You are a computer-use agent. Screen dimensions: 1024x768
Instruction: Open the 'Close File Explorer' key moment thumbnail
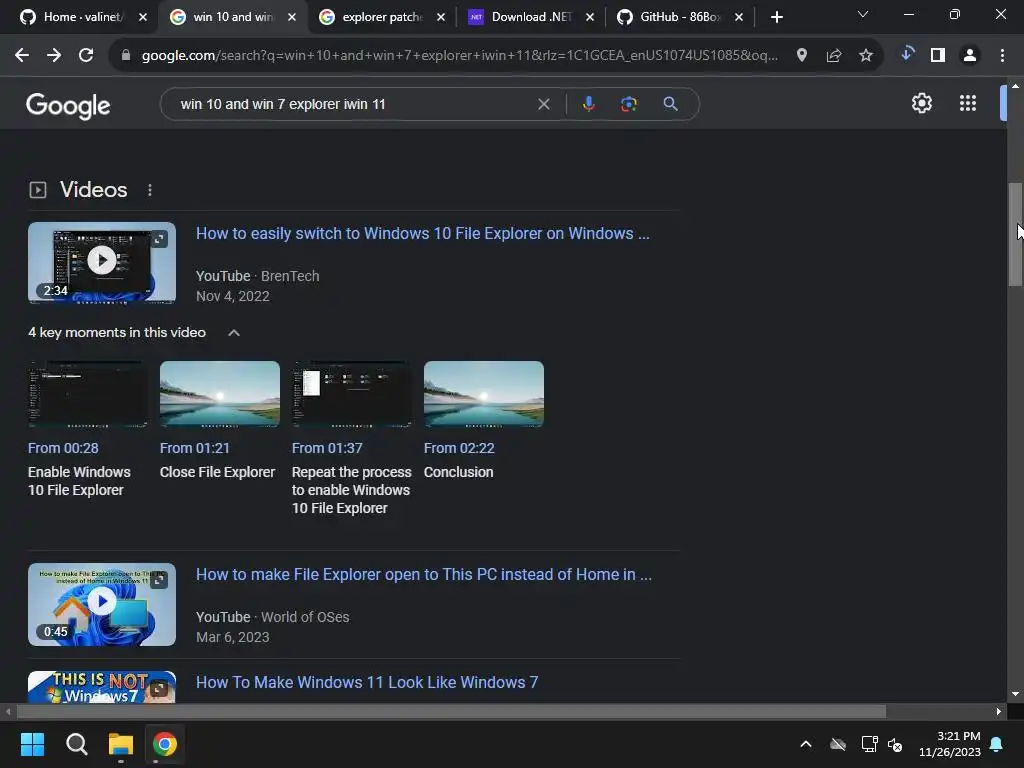[x=219, y=394]
